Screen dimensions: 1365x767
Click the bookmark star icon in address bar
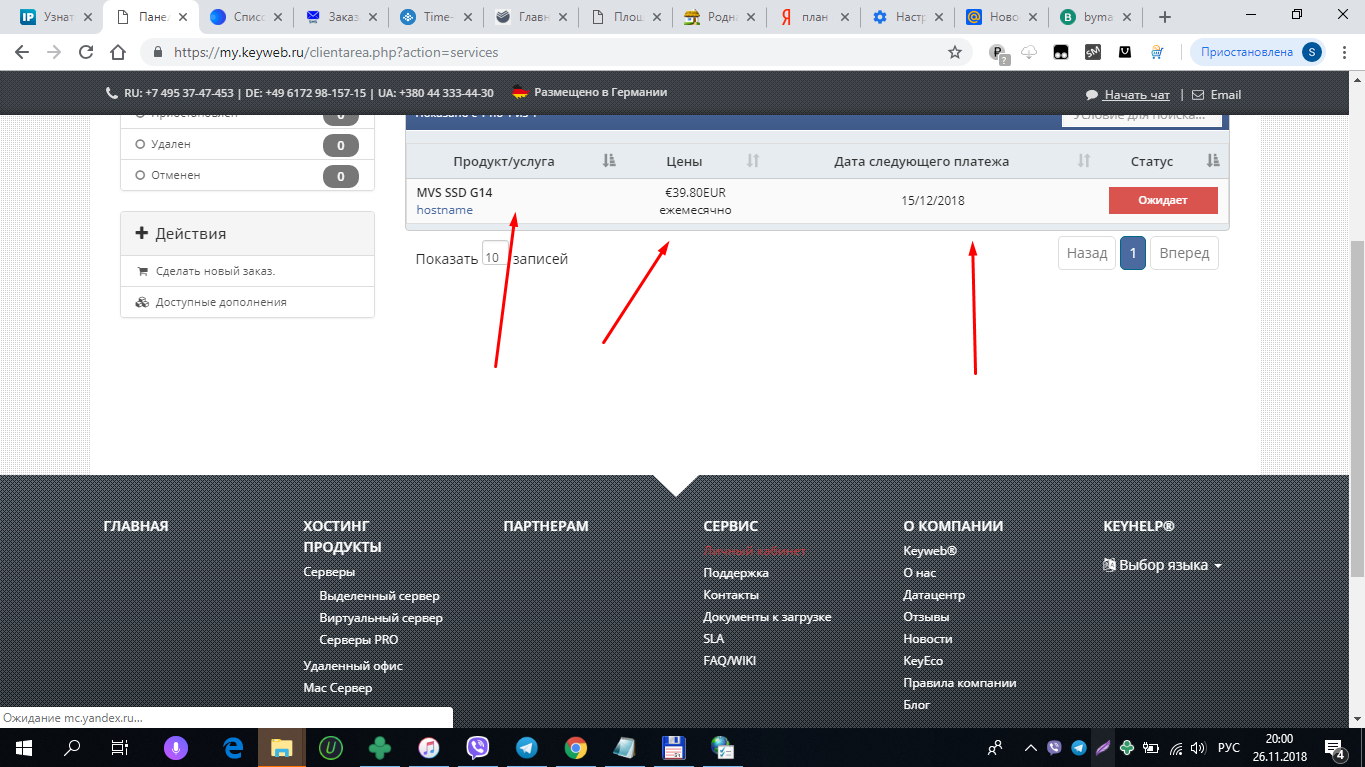pos(955,52)
